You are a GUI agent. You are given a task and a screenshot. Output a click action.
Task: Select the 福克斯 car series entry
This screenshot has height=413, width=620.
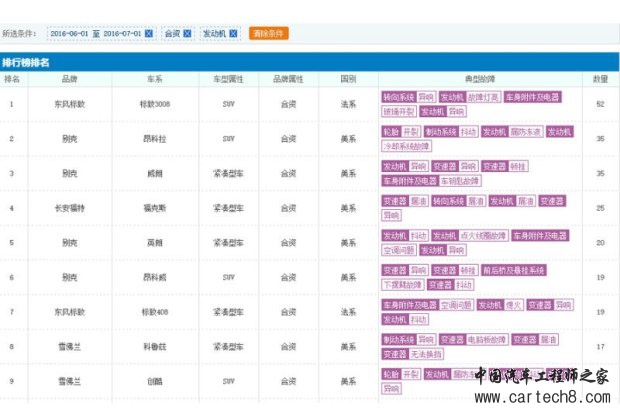coord(156,208)
